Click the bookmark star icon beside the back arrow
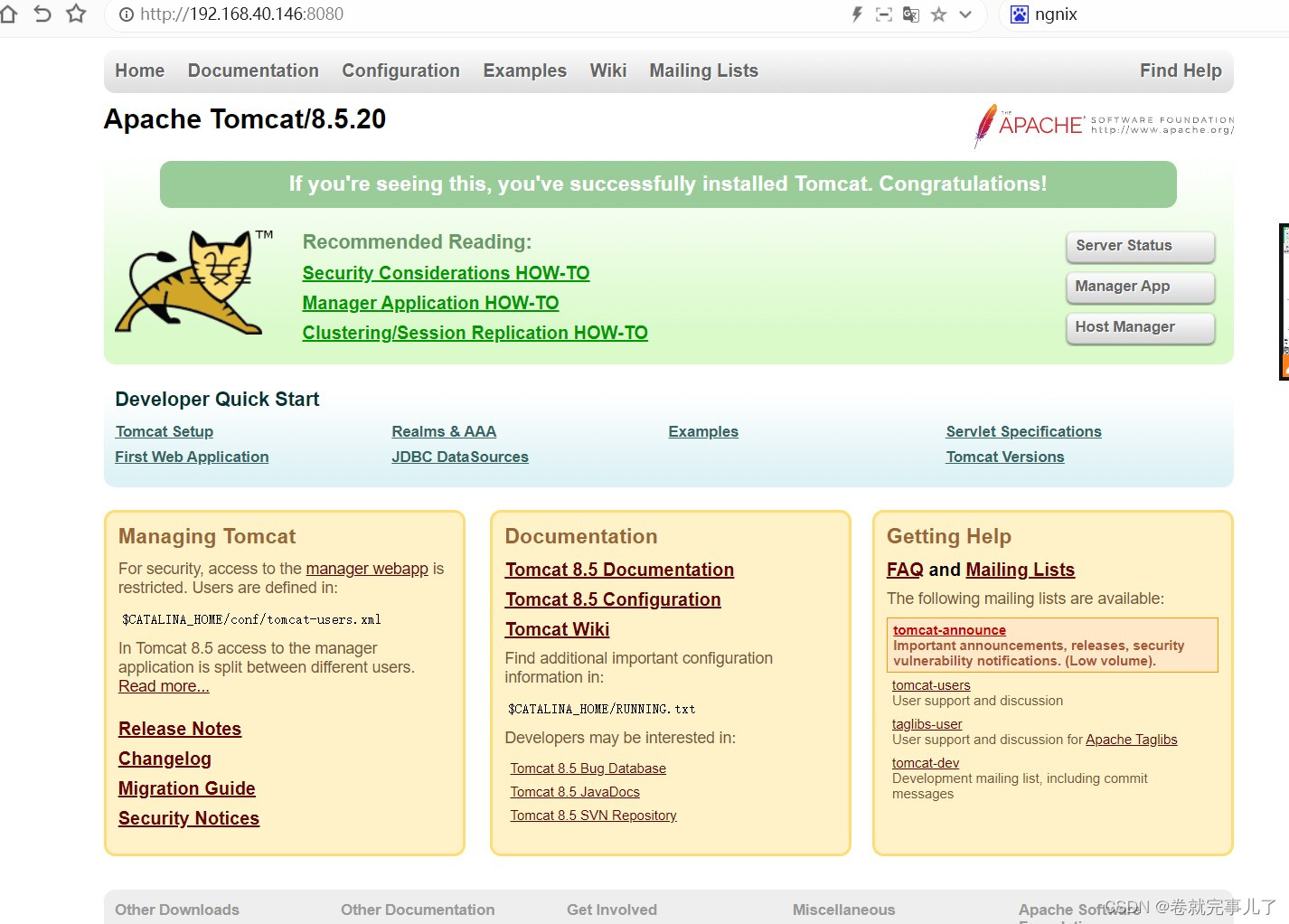The image size is (1289, 924). (x=76, y=14)
